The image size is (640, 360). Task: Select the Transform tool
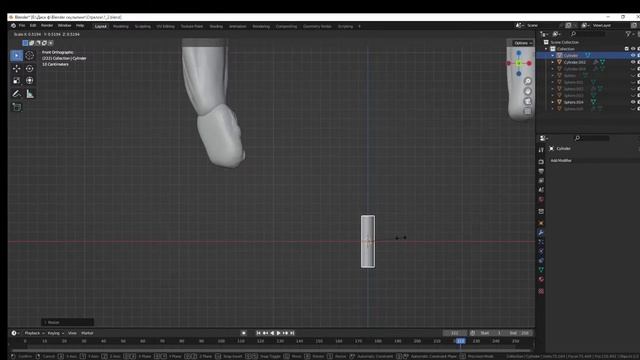click(30, 81)
